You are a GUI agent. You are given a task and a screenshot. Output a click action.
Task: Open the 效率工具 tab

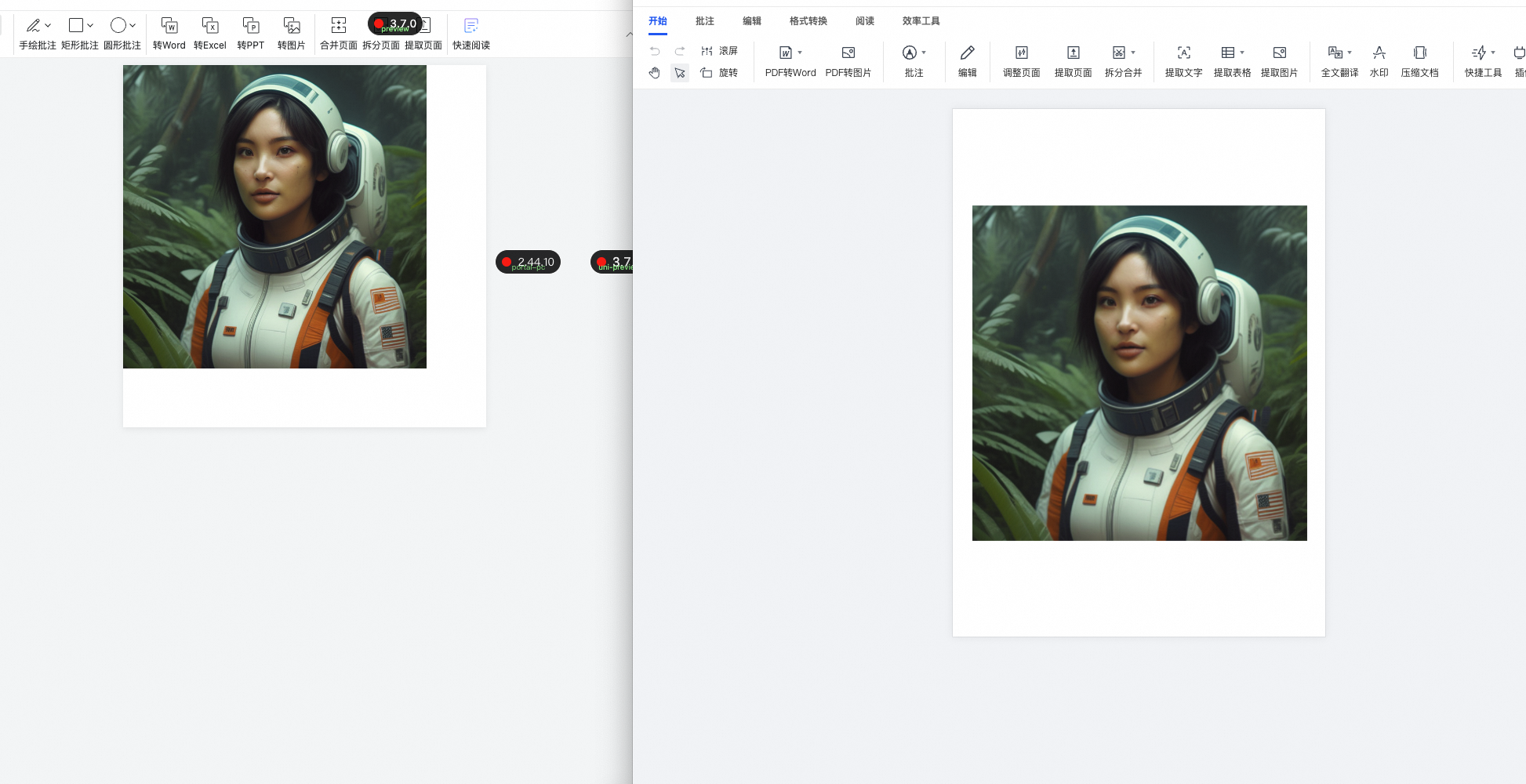921,21
